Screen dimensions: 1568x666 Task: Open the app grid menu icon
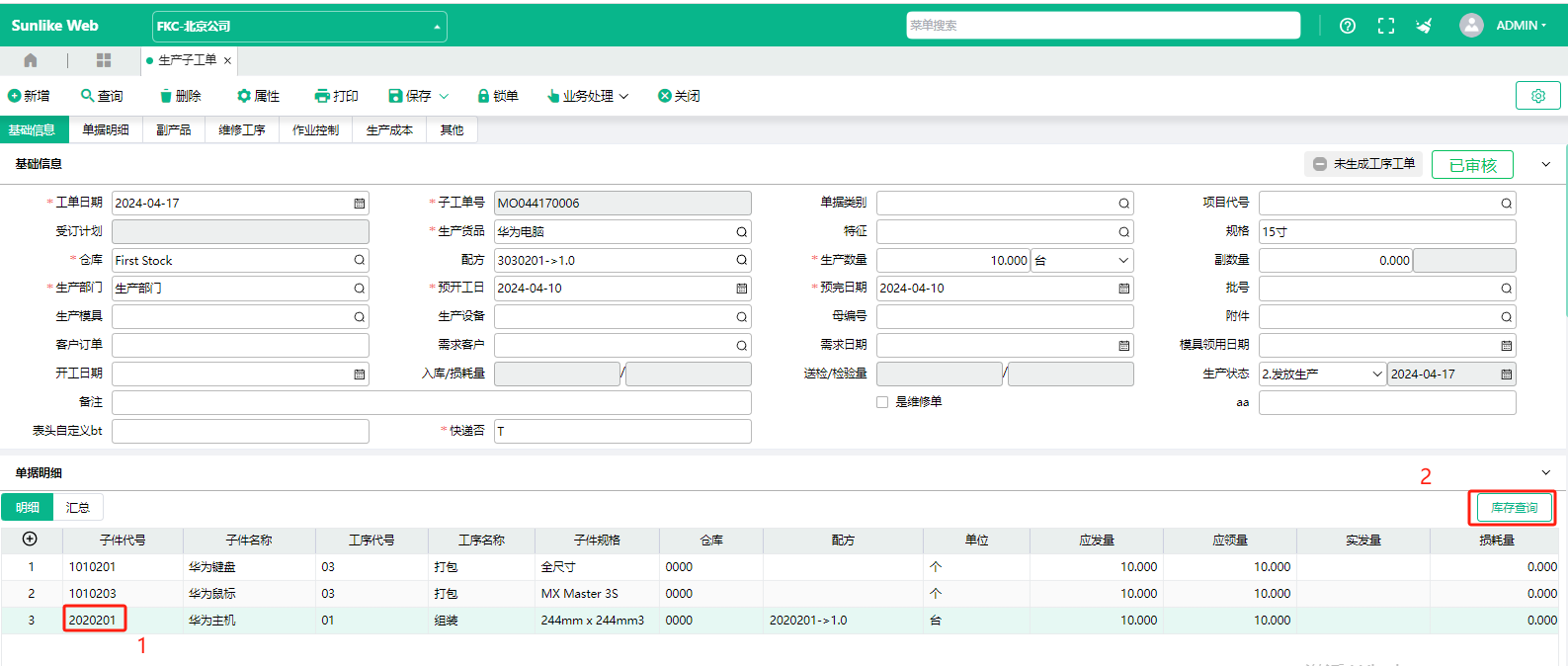104,60
